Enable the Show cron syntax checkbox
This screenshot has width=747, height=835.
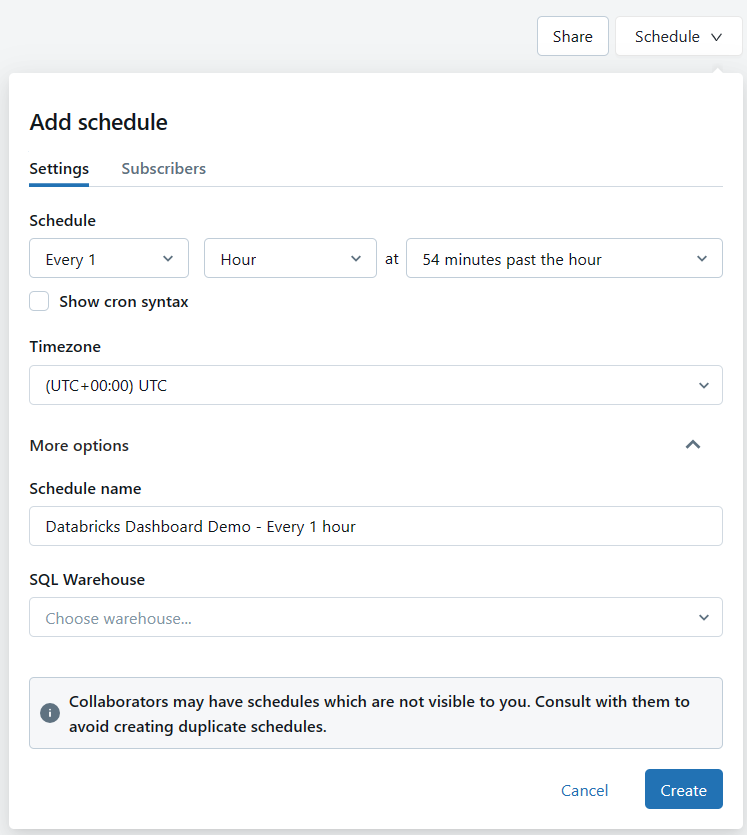[39, 300]
